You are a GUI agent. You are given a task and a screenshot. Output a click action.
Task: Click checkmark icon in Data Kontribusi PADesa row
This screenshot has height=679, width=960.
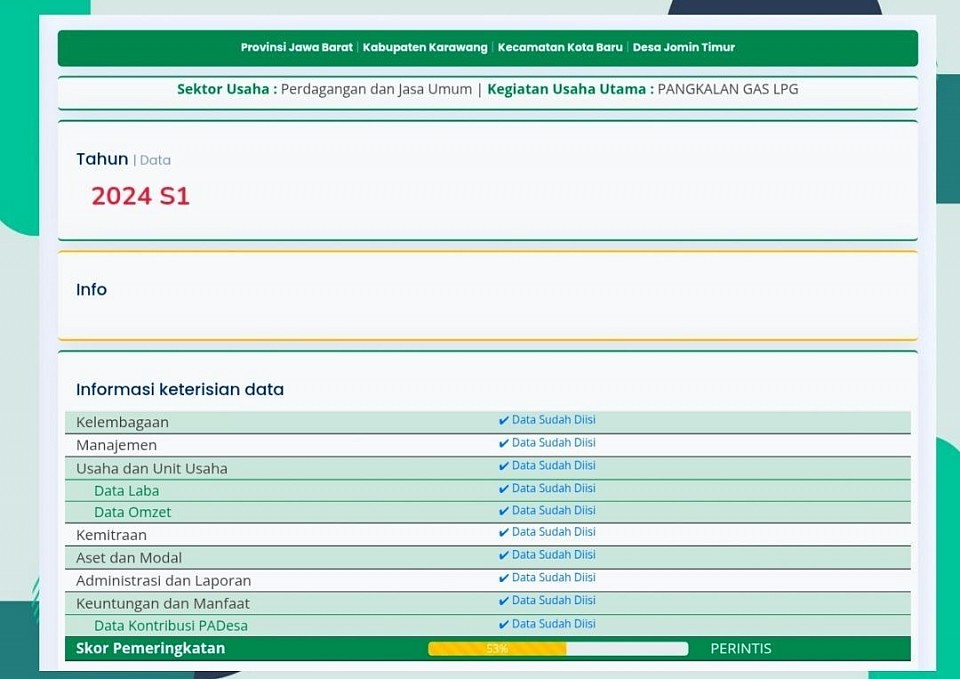coord(504,625)
